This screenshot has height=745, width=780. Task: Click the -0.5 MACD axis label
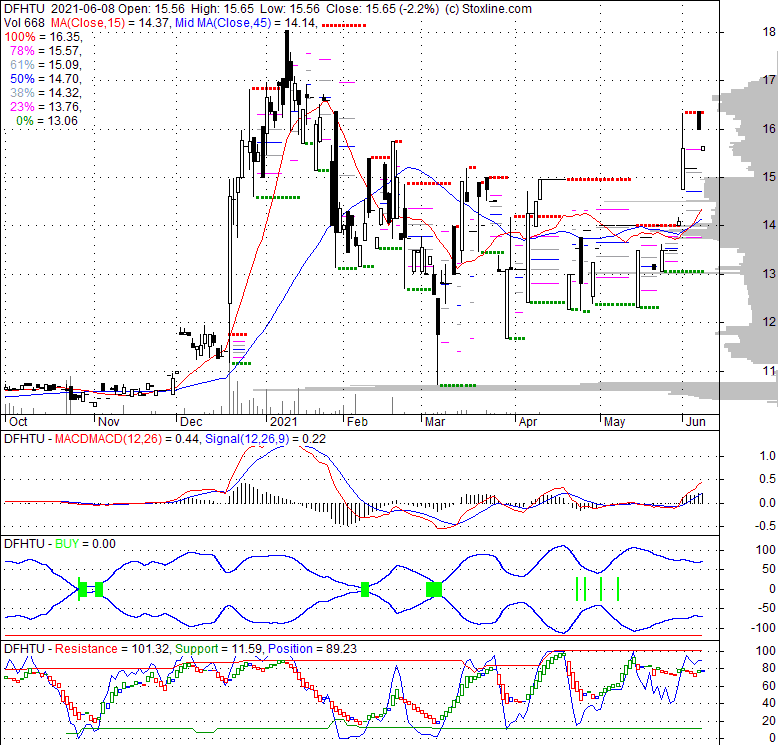766,526
